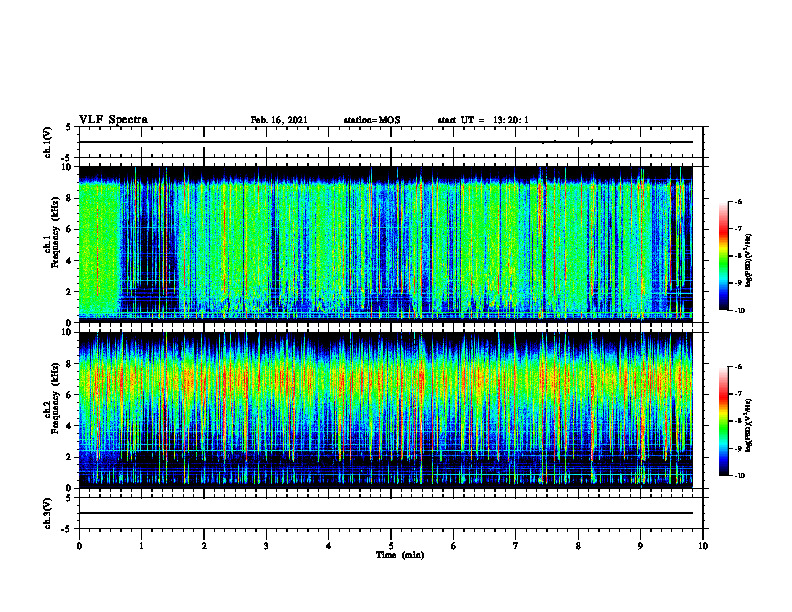Click the 'Time (min)' axis label
Viewport: 792px width, 612px height.
(400, 555)
